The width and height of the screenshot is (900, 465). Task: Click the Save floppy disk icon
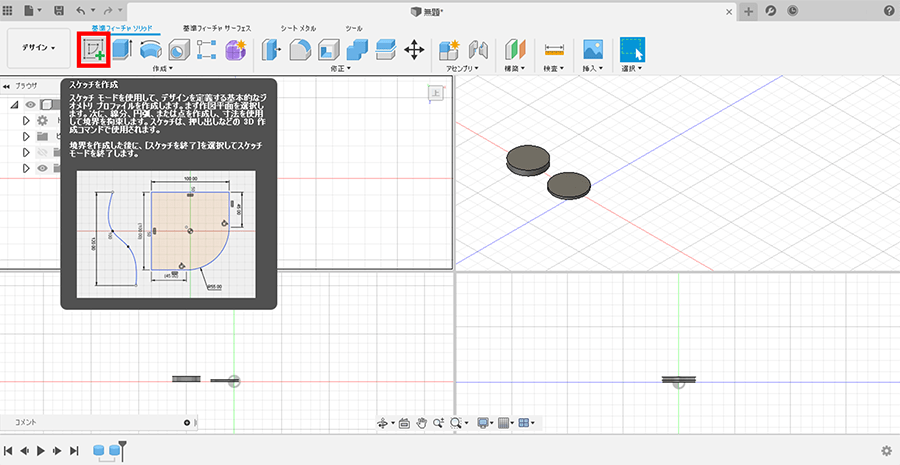pos(59,10)
